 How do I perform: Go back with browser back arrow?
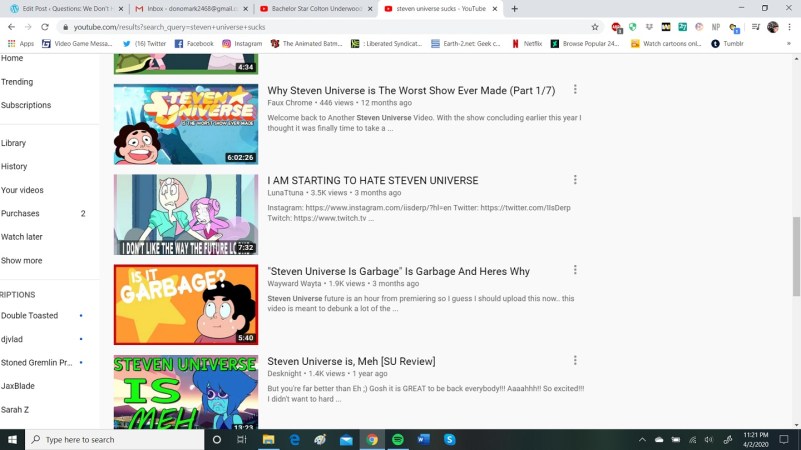[x=11, y=27]
